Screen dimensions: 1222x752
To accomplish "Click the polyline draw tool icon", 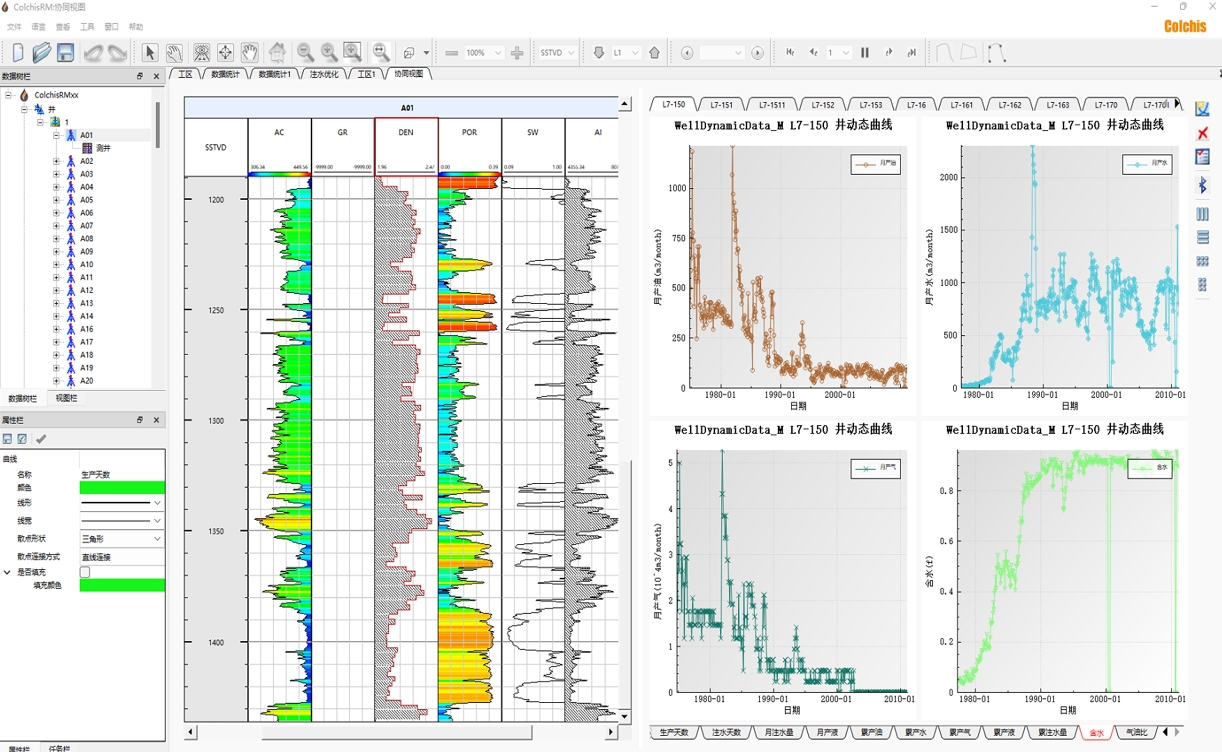I will click(x=996, y=52).
